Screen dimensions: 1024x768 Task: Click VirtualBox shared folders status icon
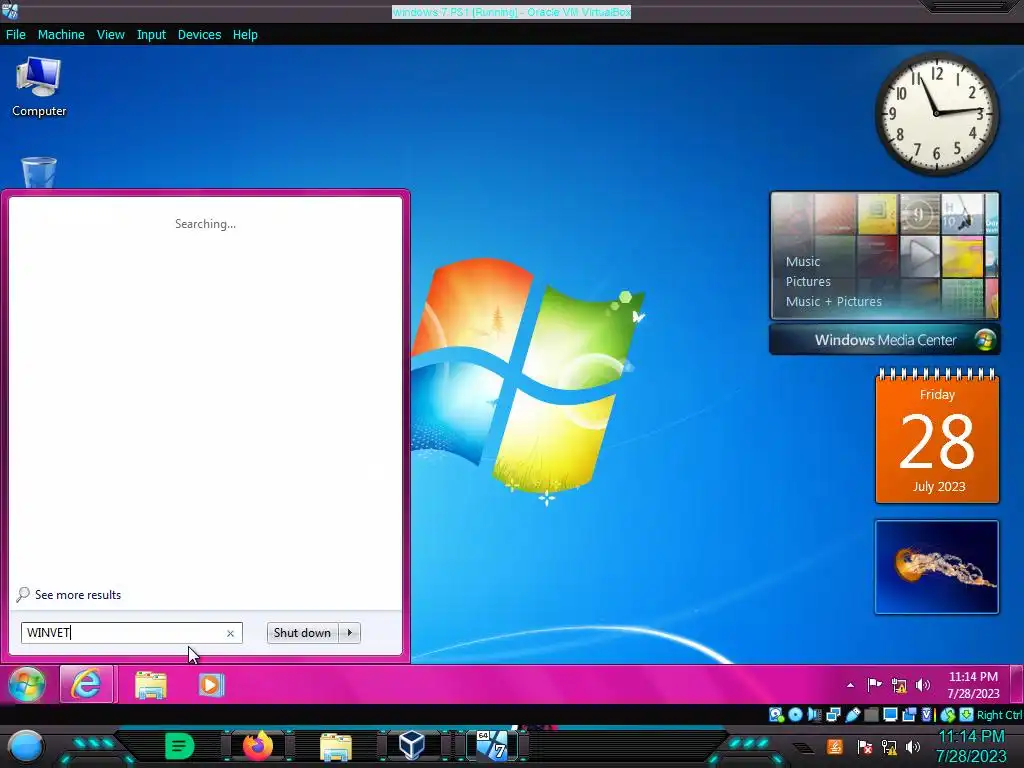[x=871, y=714]
